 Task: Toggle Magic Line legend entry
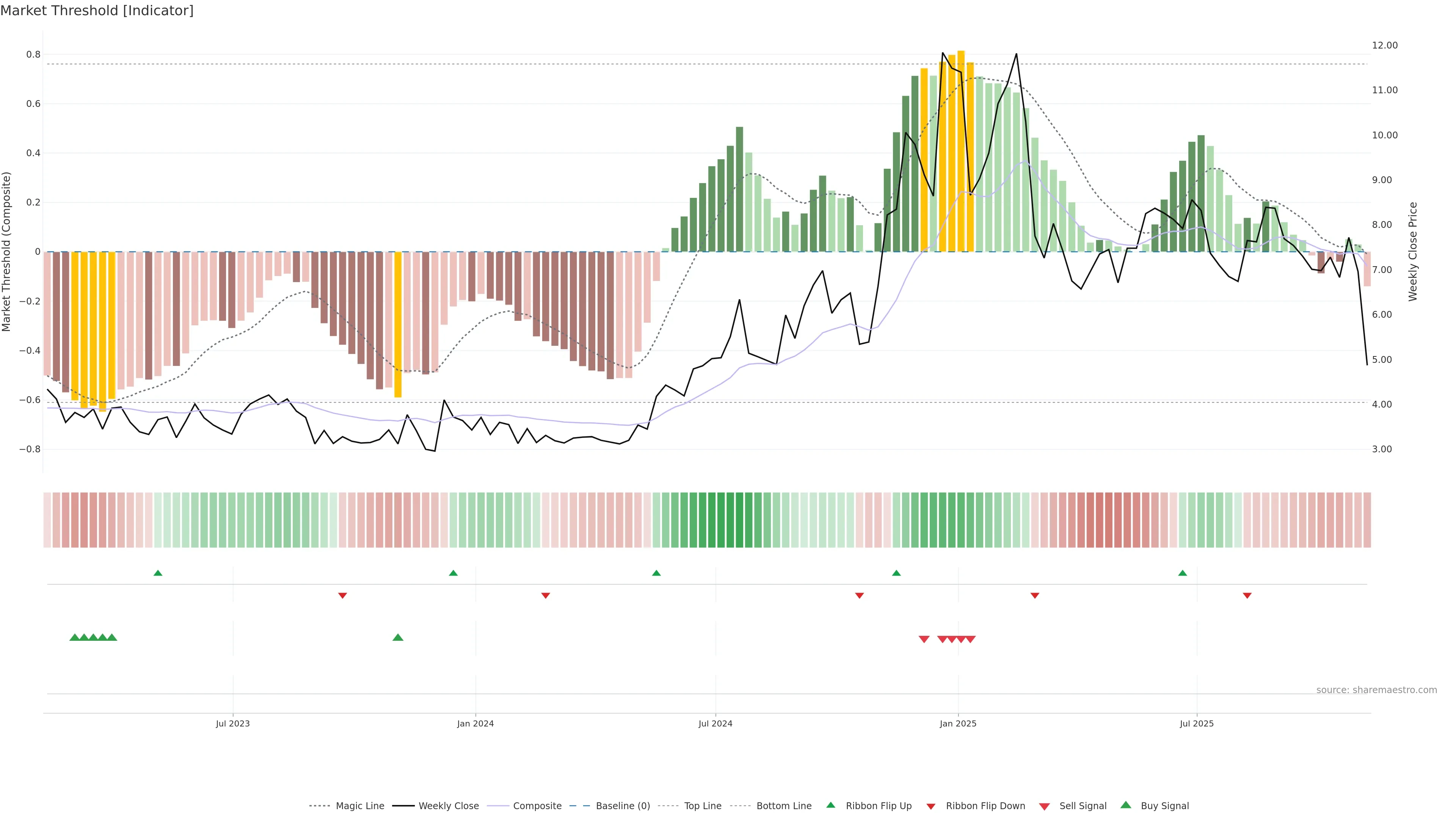pos(359,806)
